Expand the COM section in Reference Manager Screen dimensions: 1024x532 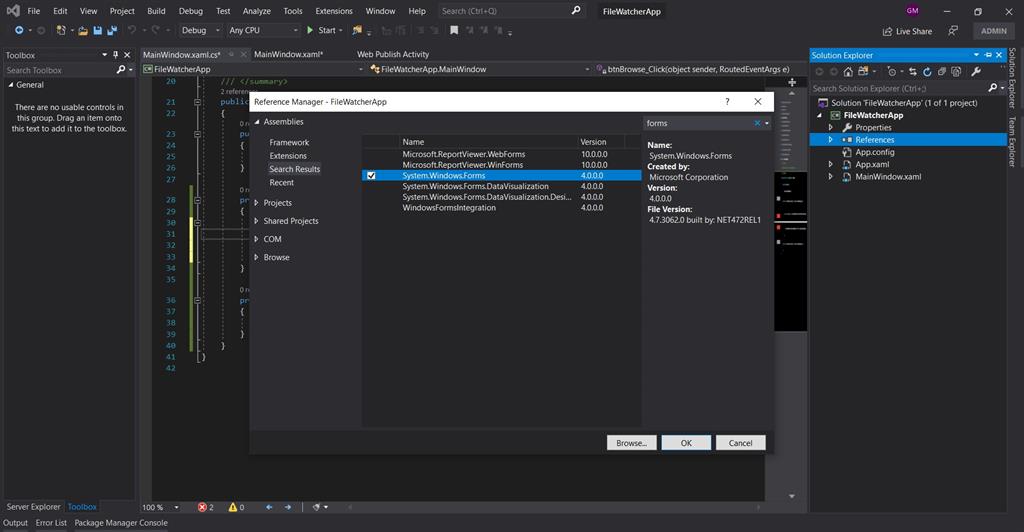(256, 240)
